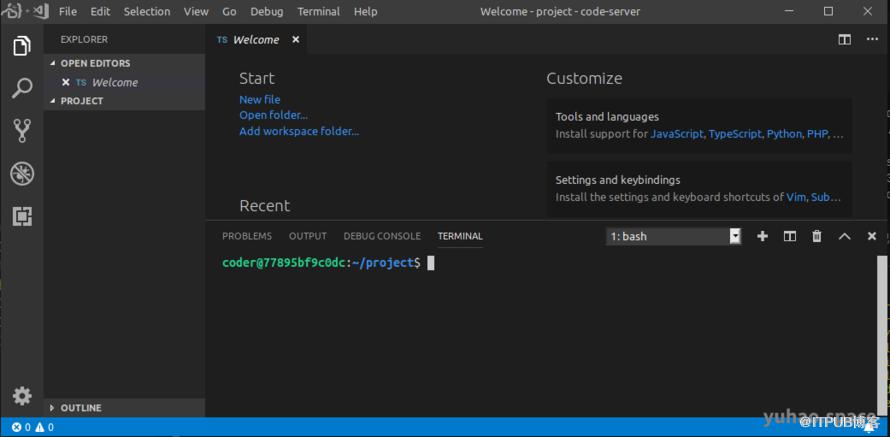
Task: Install PHP support link
Action: [x=817, y=135]
